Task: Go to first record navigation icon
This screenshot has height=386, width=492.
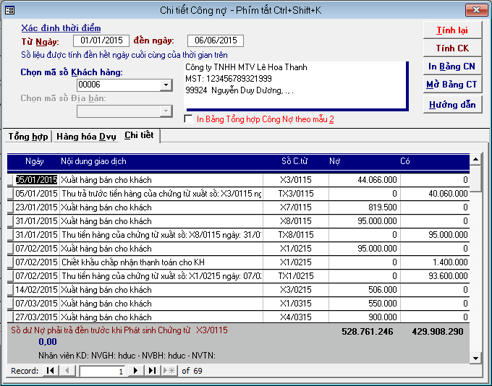Action: (51, 371)
